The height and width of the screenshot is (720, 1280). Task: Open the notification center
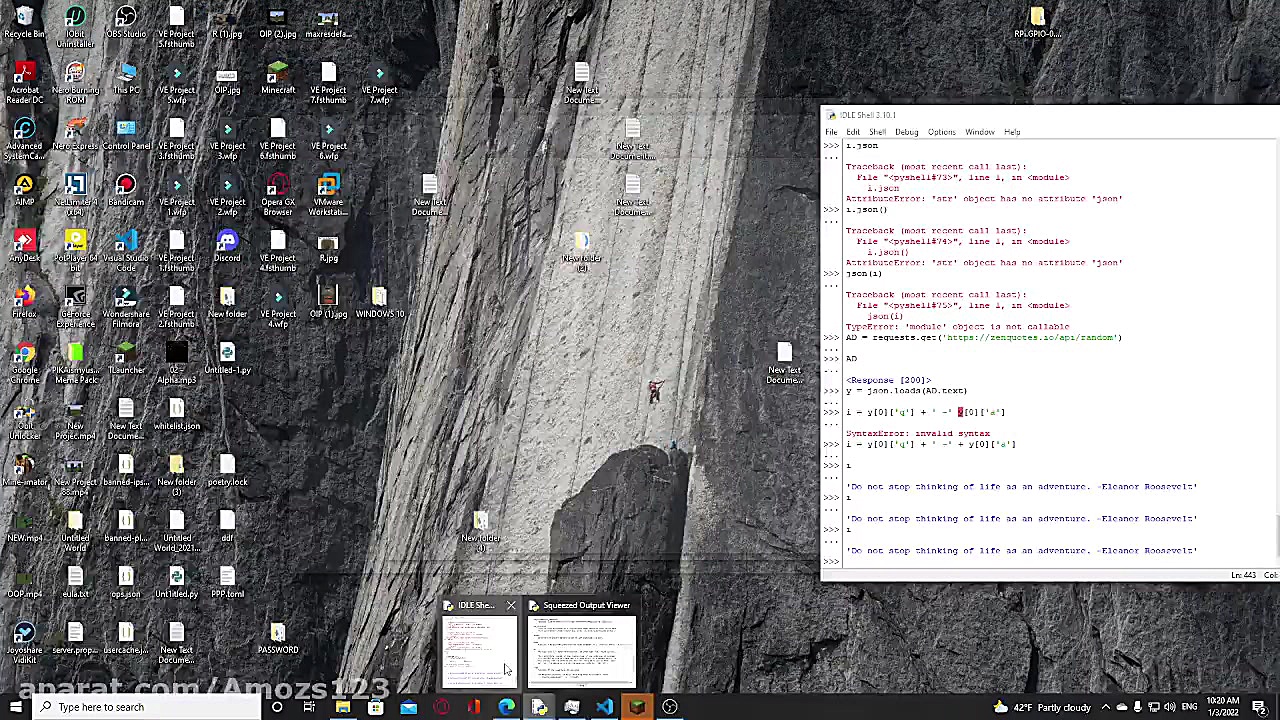click(1259, 707)
